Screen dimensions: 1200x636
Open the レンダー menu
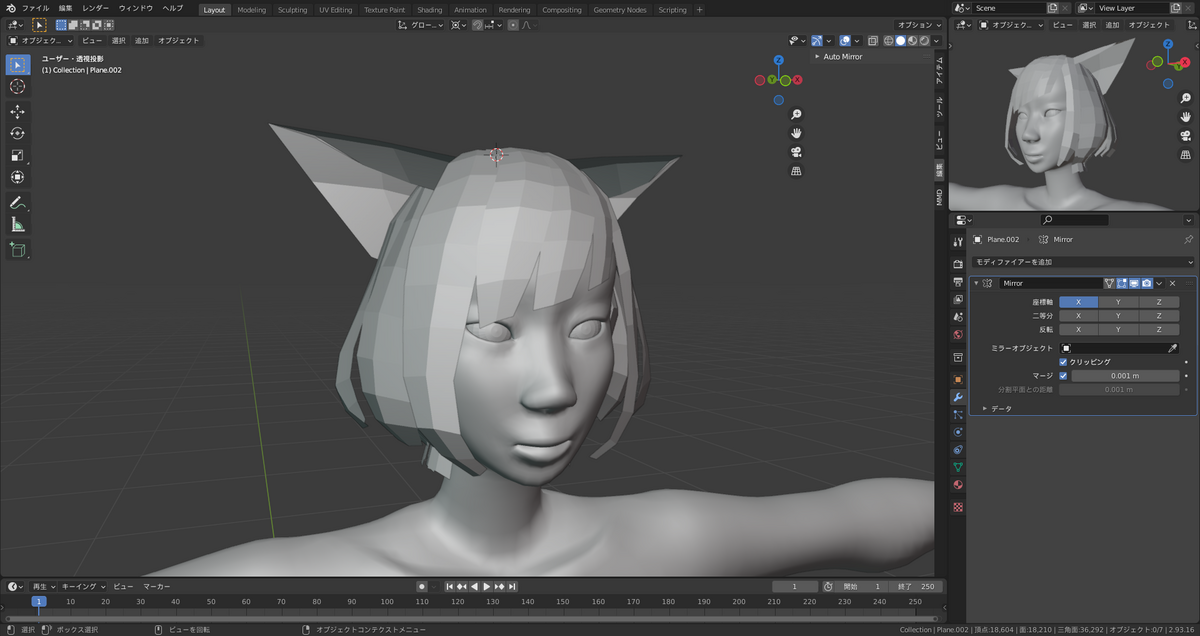(96, 8)
